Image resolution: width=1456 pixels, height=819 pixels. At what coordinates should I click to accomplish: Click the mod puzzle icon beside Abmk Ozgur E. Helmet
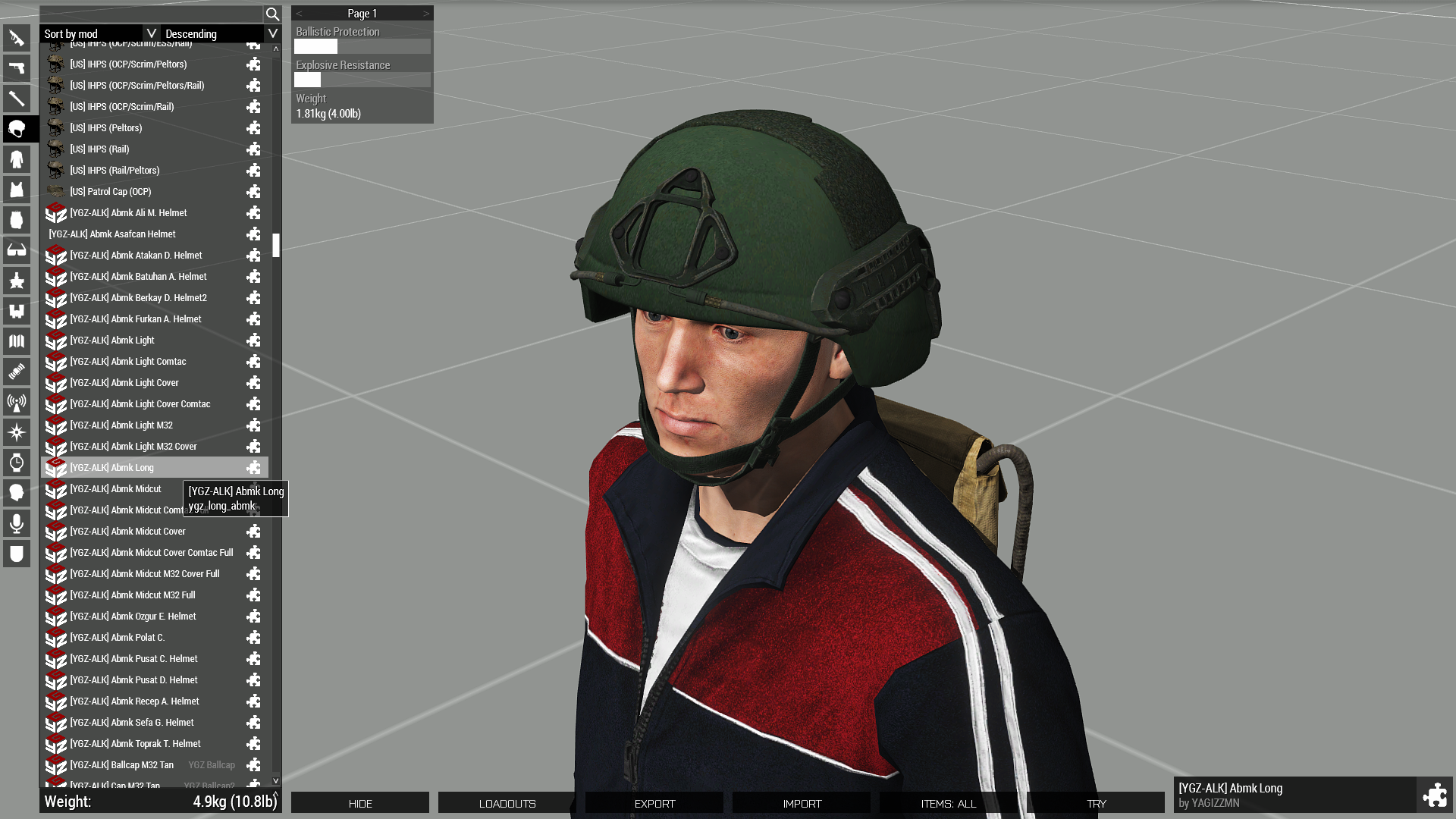(253, 616)
